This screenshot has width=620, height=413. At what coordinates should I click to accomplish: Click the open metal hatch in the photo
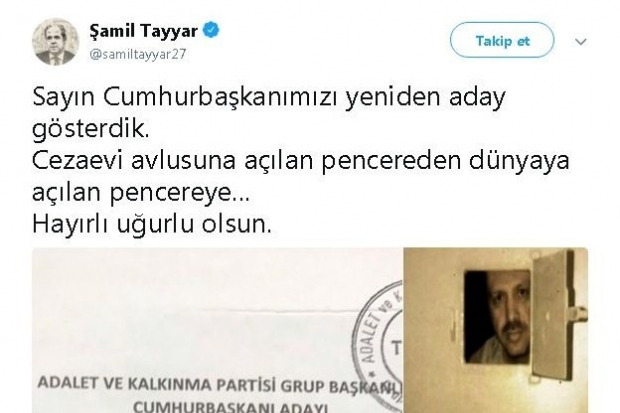pyautogui.click(x=556, y=314)
